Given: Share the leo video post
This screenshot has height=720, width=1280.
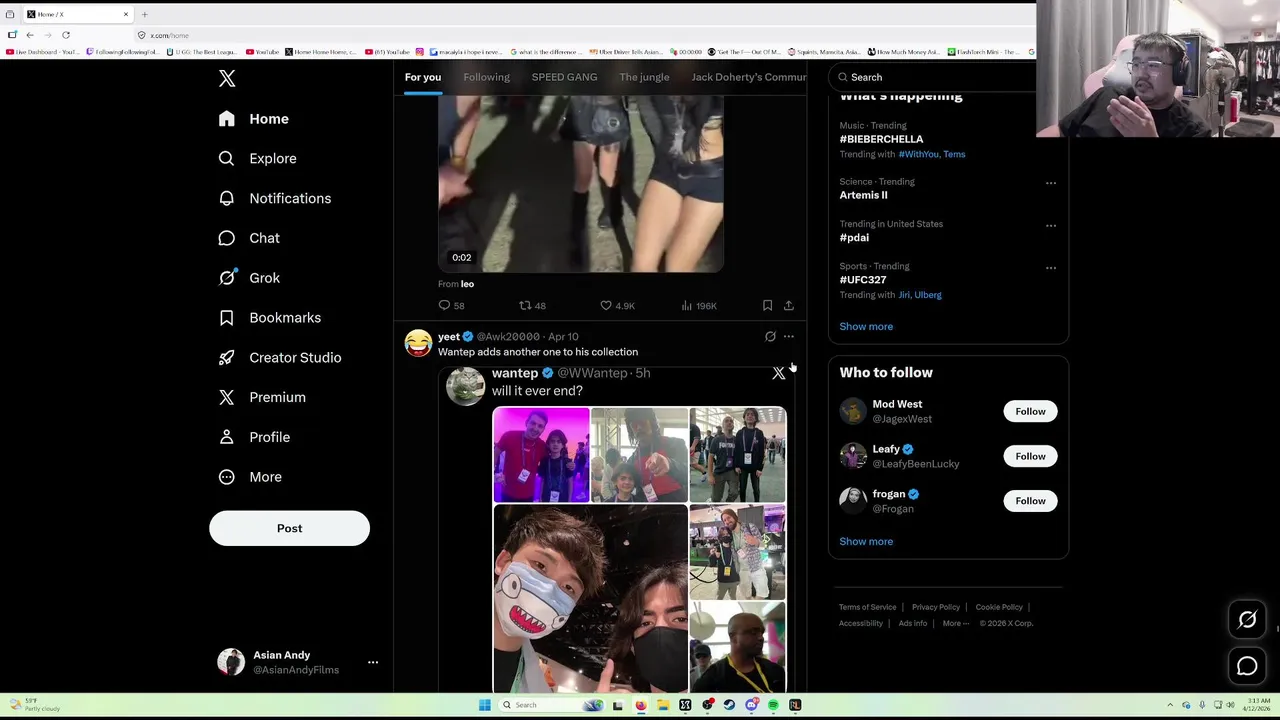Looking at the screenshot, I should tap(789, 306).
